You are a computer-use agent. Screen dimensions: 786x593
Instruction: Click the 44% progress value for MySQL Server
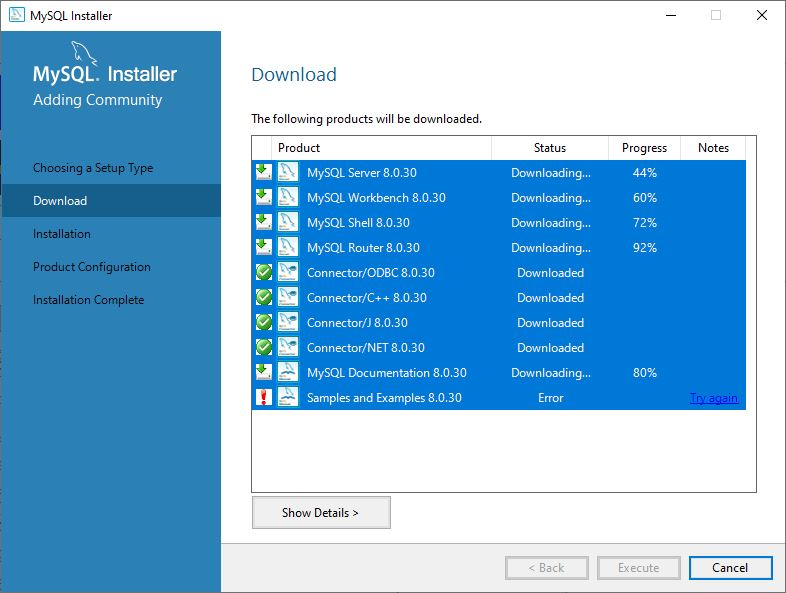[x=645, y=173]
